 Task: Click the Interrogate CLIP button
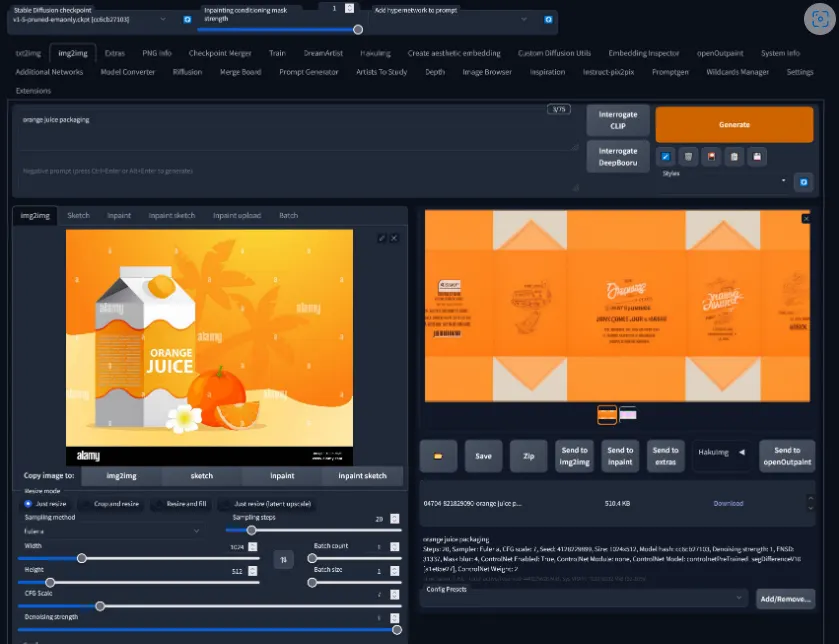[617, 119]
